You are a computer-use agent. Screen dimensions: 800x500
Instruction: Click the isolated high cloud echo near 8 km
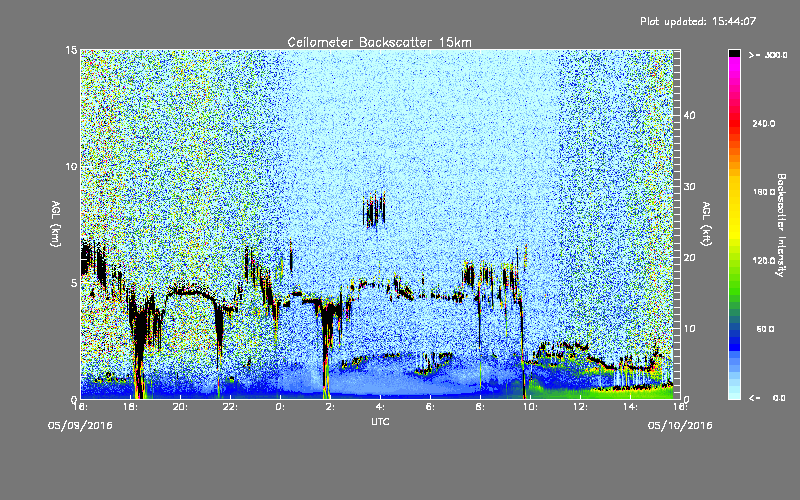pos(374,210)
